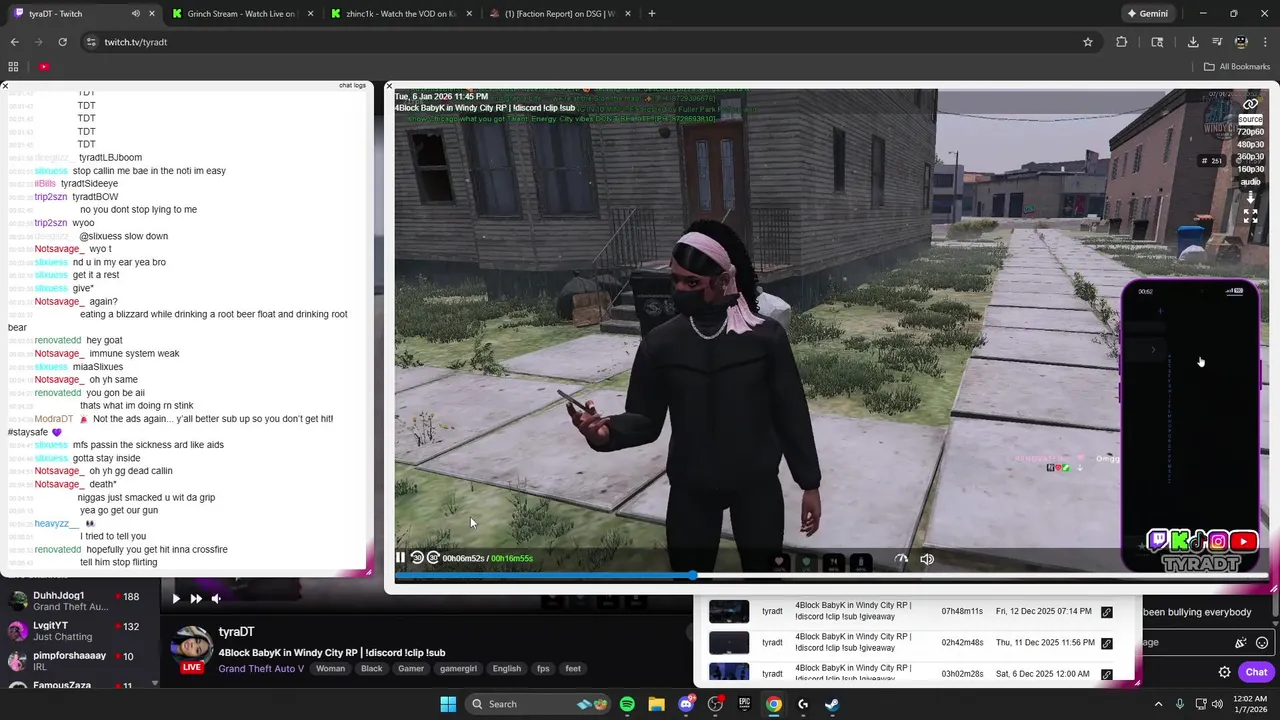The height and width of the screenshot is (720, 1280).
Task: Copy link using the chain icon in player
Action: (x=1250, y=104)
